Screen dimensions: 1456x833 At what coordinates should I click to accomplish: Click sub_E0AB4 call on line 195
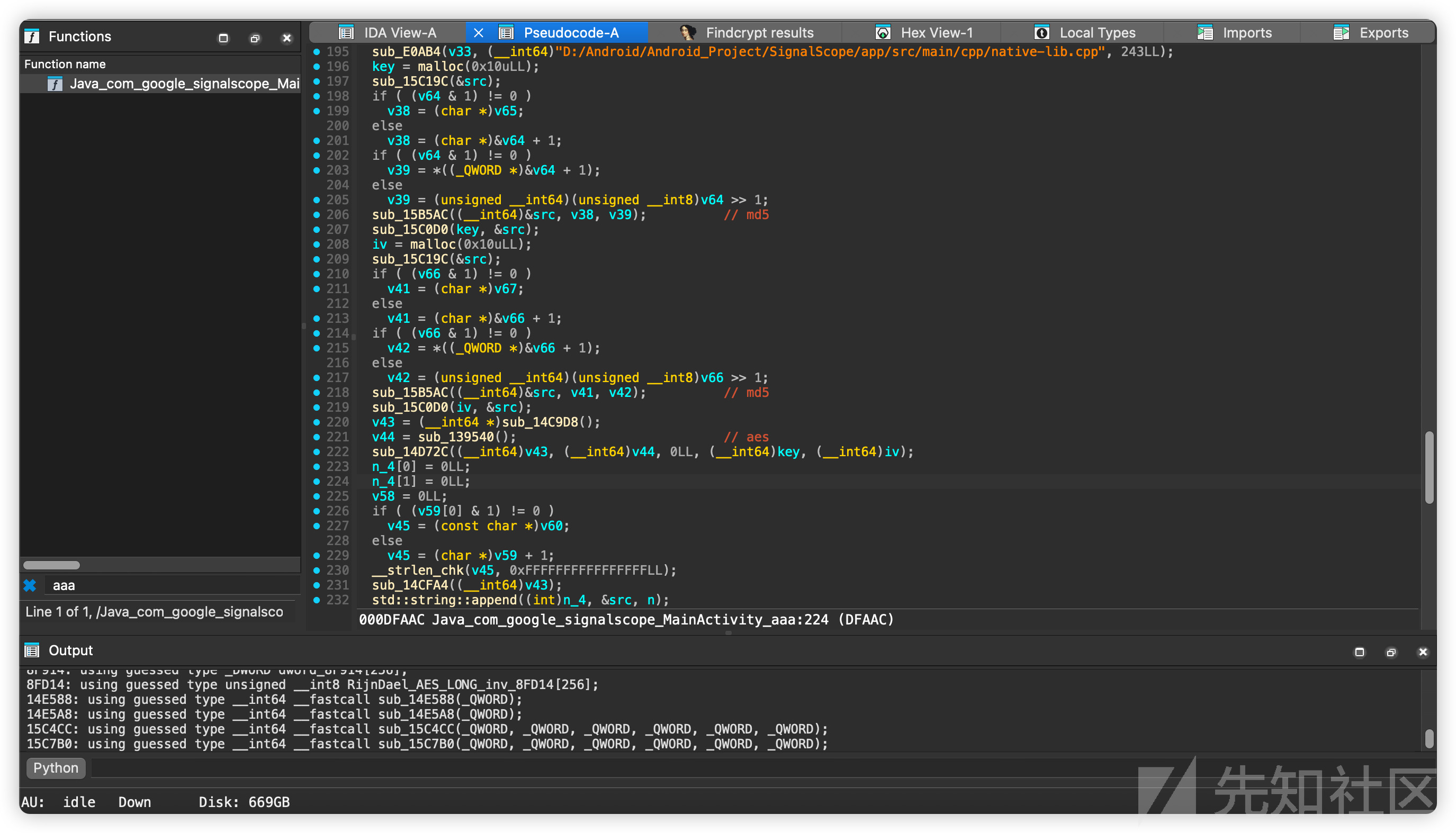(406, 51)
